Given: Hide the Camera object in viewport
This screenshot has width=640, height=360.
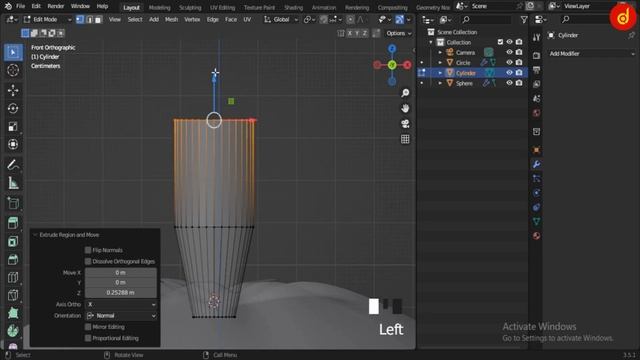Looking at the screenshot, I should pyautogui.click(x=509, y=52).
